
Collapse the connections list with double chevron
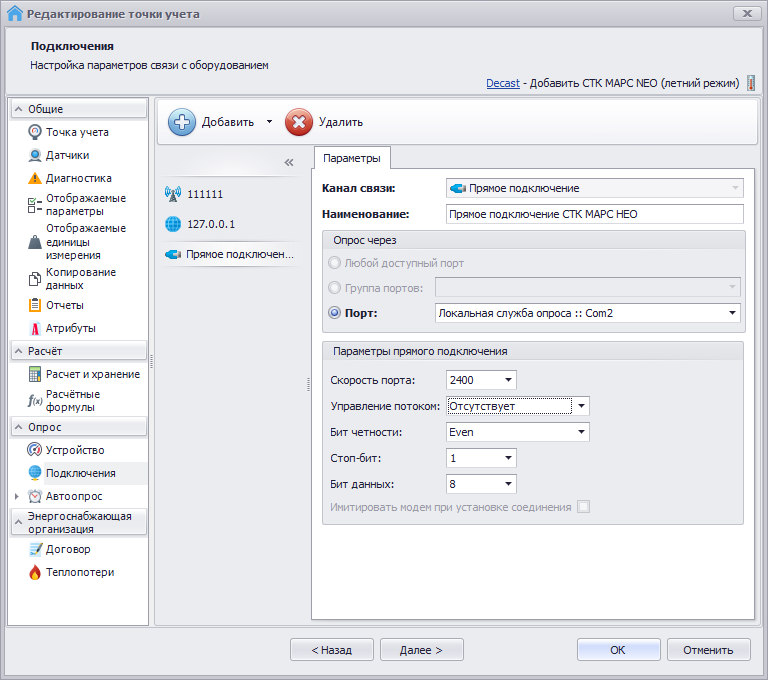tap(288, 162)
